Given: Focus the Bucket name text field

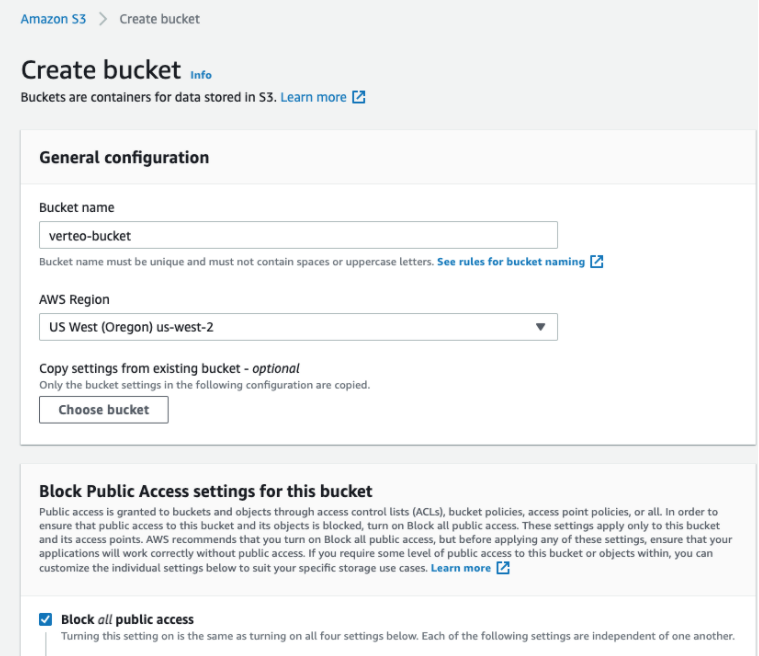Looking at the screenshot, I should coord(298,236).
